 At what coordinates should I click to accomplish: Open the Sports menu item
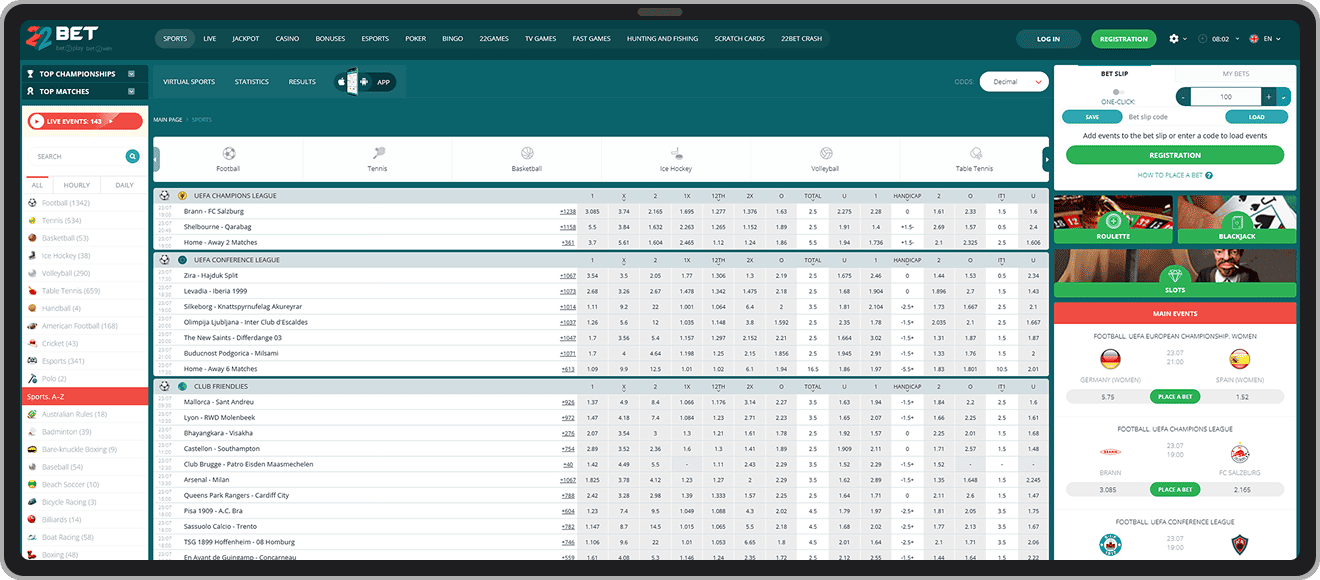click(x=175, y=39)
